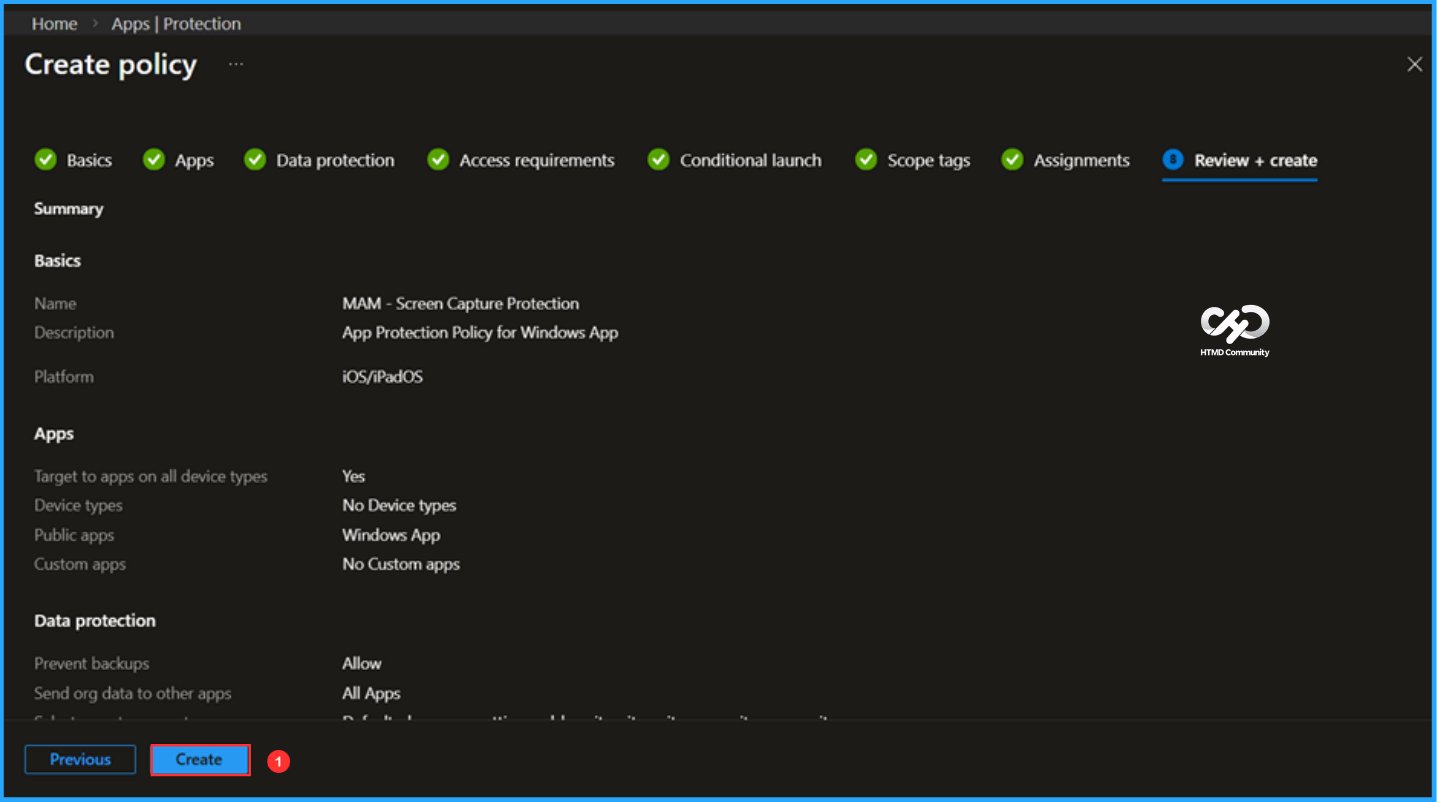Click the checkmark icon beside Access requirements

tap(438, 160)
